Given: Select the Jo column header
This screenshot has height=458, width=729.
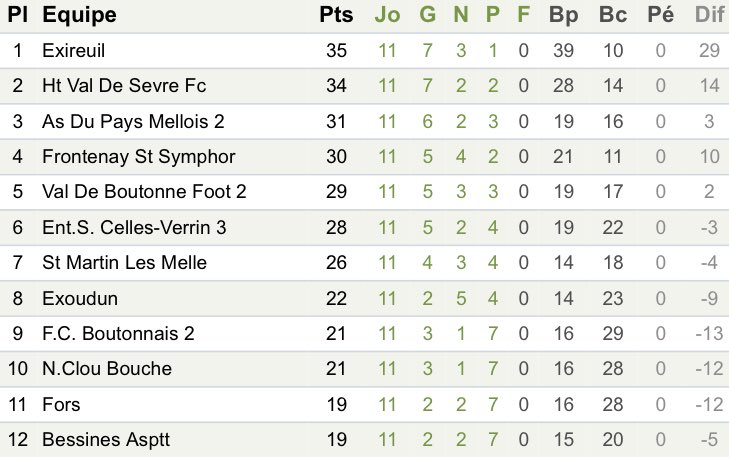Looking at the screenshot, I should pyautogui.click(x=387, y=15).
